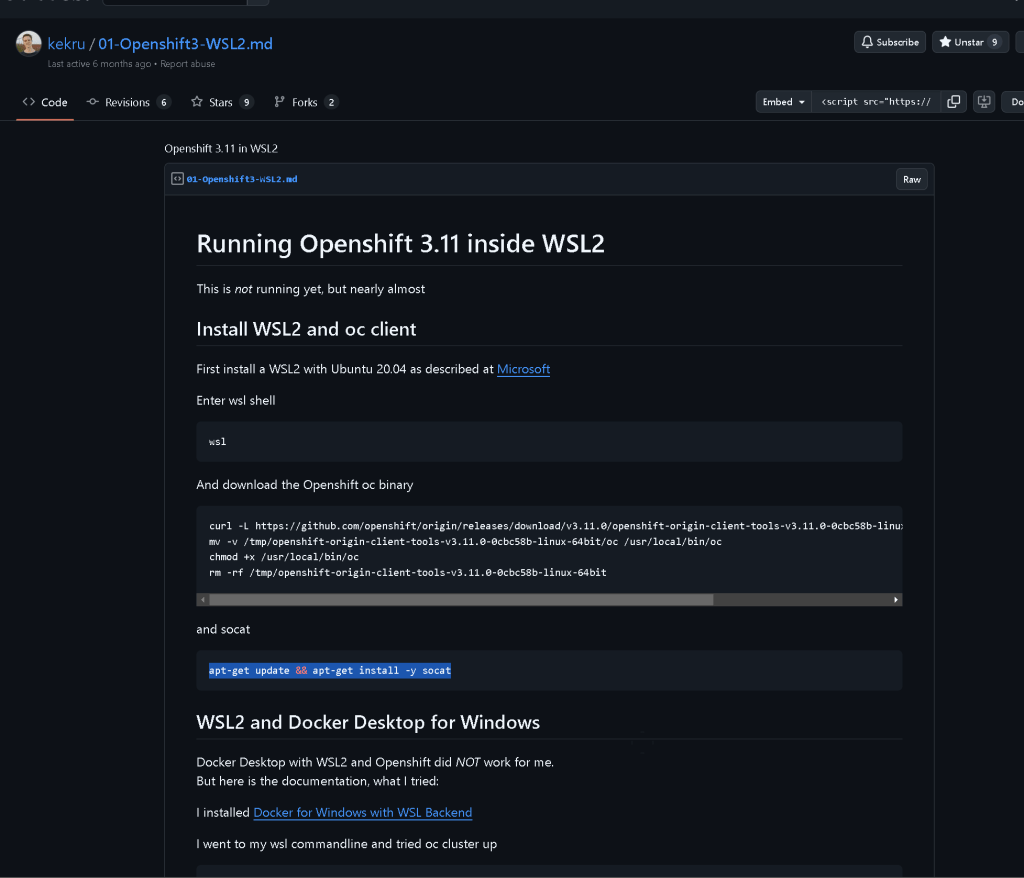Click the file code icon beside filename
Viewport: 1024px width, 878px height.
click(x=177, y=179)
